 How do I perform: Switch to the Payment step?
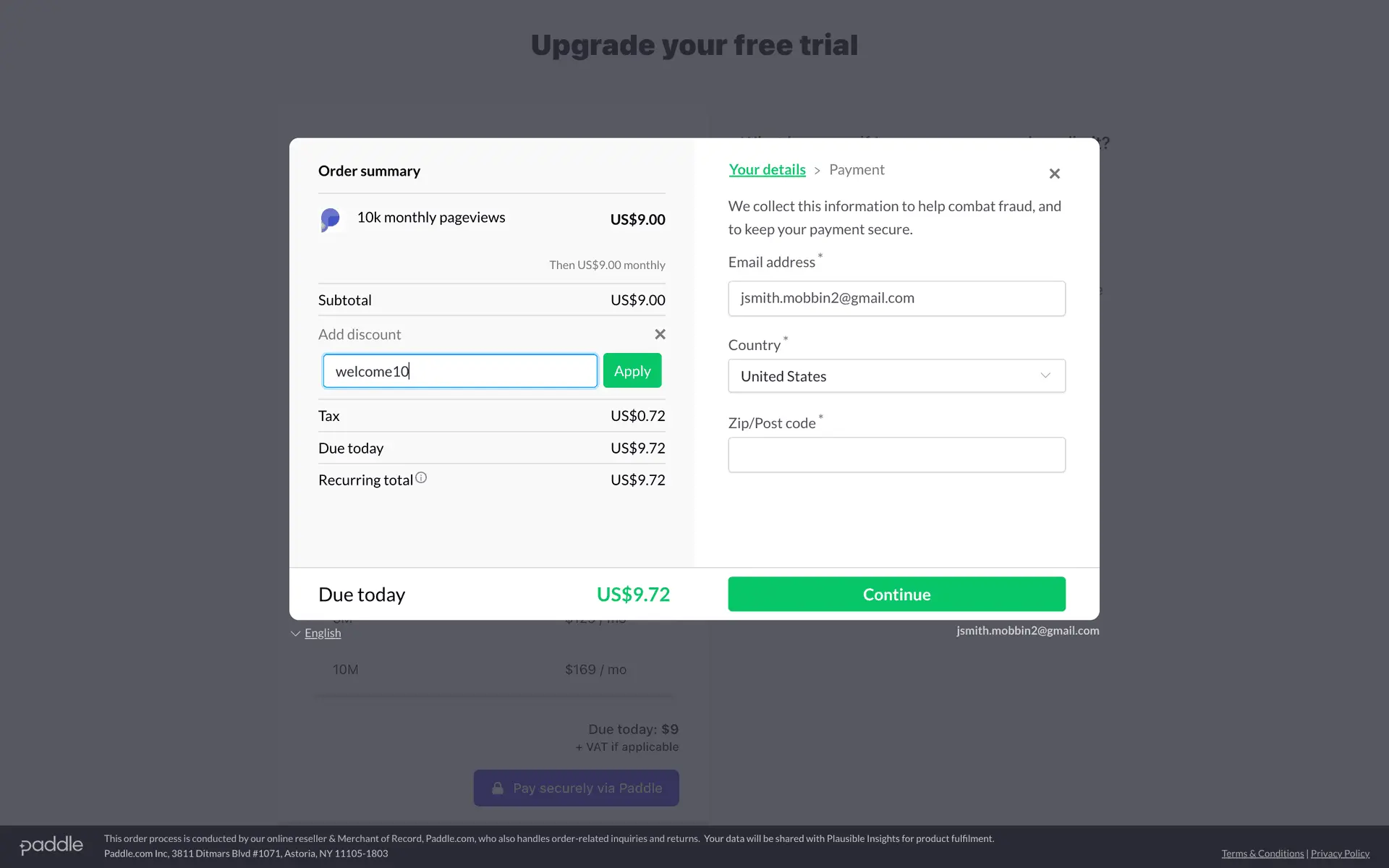coord(857,170)
